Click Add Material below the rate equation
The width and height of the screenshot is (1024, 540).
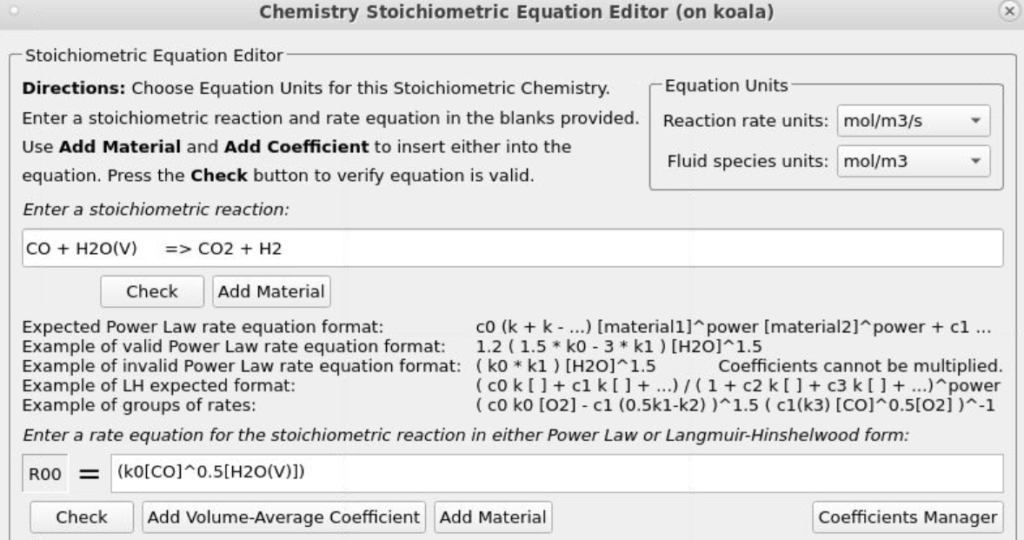(x=493, y=517)
